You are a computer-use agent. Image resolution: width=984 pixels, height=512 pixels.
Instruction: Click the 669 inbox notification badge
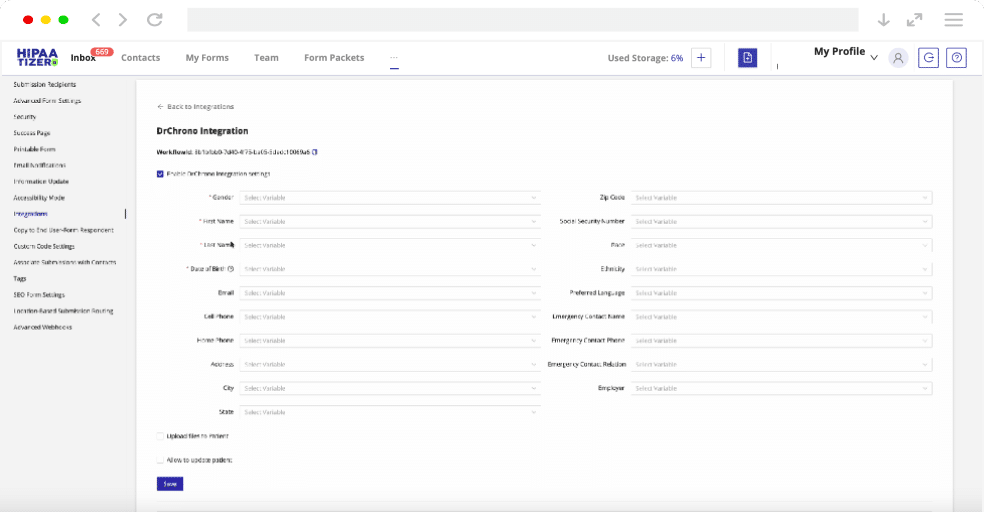point(102,52)
